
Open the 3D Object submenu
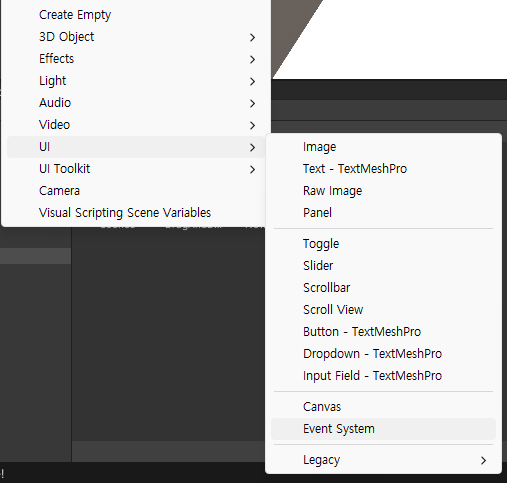click(136, 37)
